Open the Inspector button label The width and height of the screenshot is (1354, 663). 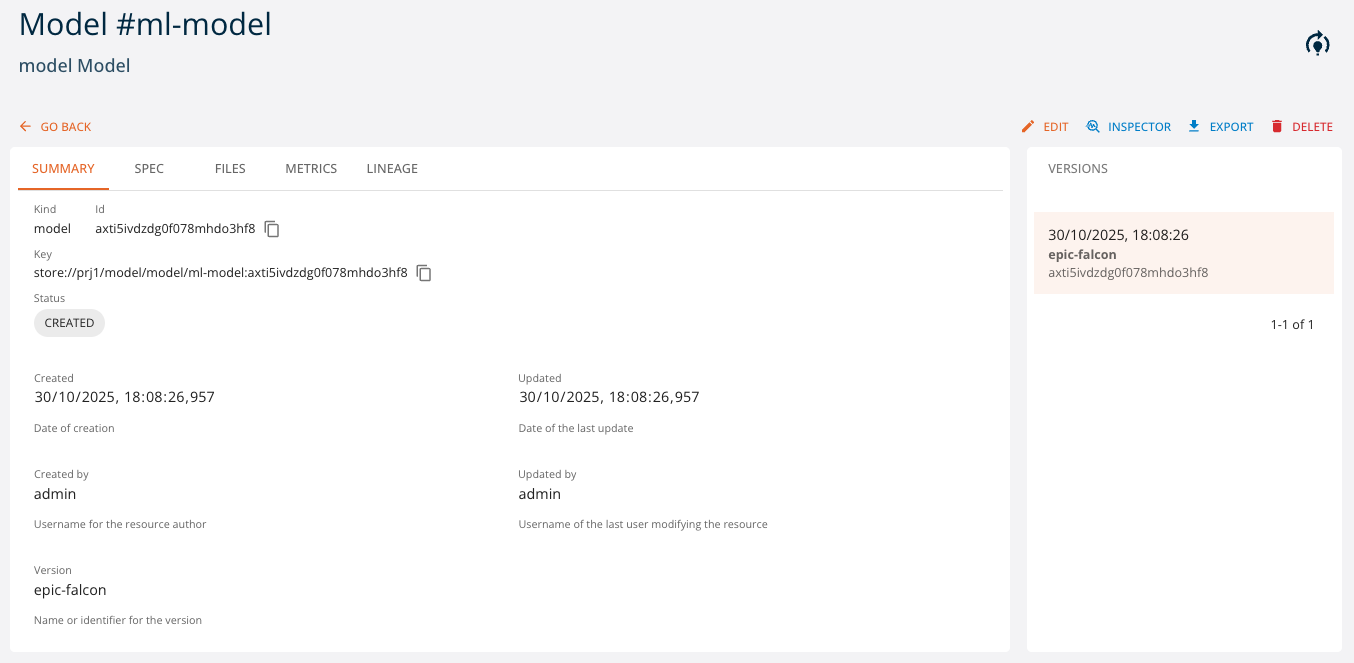click(x=1139, y=127)
